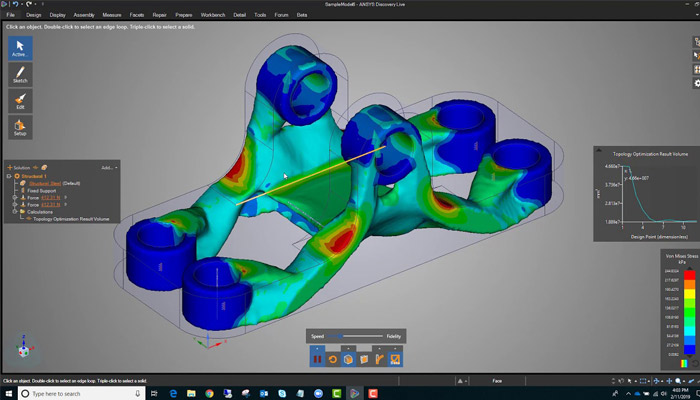This screenshot has height=400, width=700.
Task: Open the Windows Start menu
Action: coord(8,393)
